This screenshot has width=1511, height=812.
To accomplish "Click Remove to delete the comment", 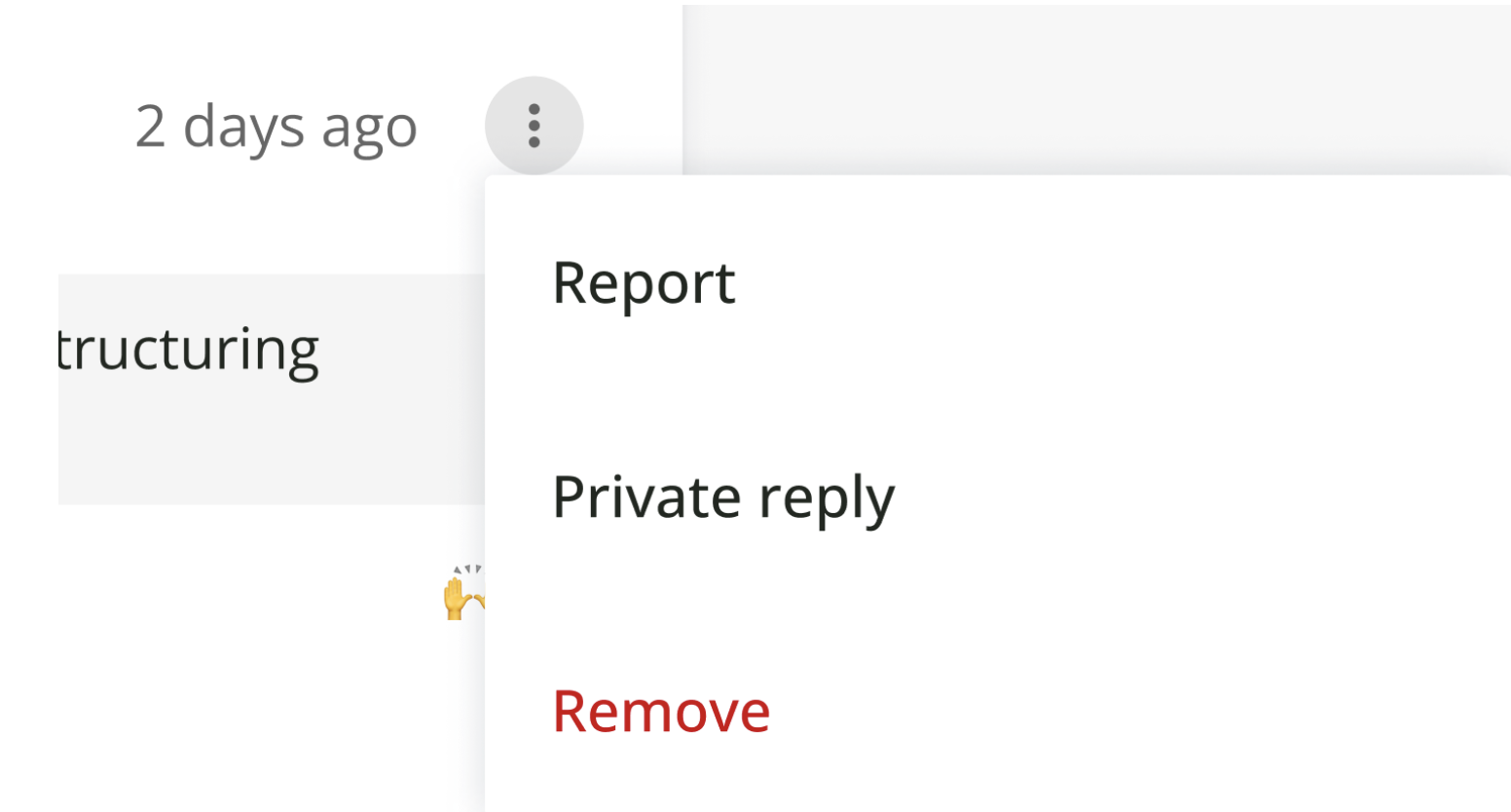I will point(660,711).
